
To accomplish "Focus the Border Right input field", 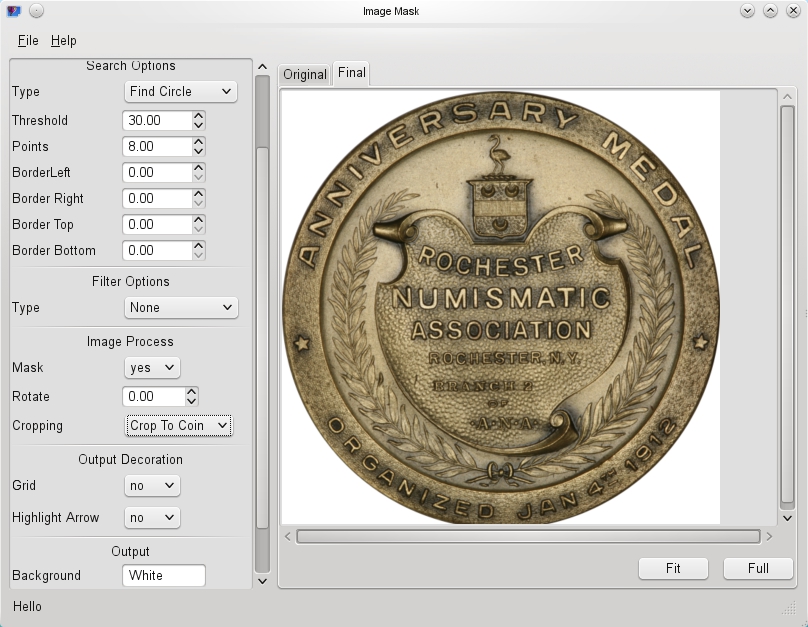I will point(158,198).
